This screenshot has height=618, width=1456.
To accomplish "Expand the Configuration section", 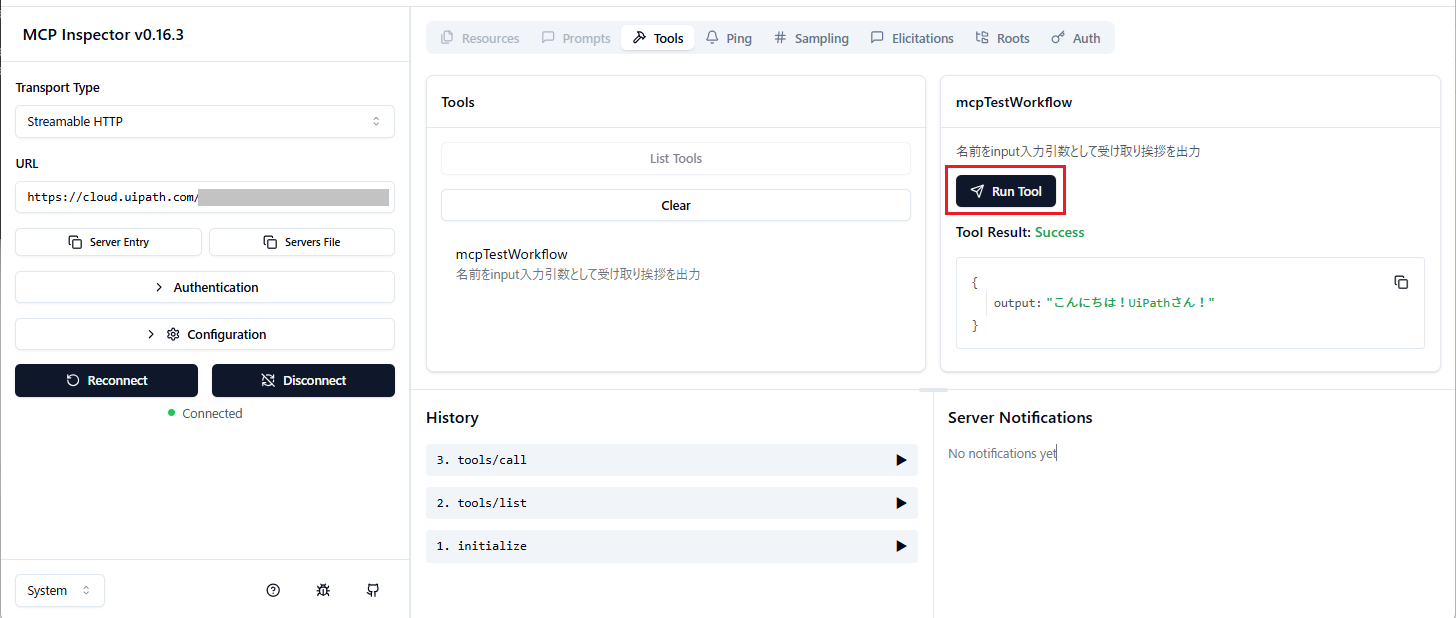I will pos(205,334).
